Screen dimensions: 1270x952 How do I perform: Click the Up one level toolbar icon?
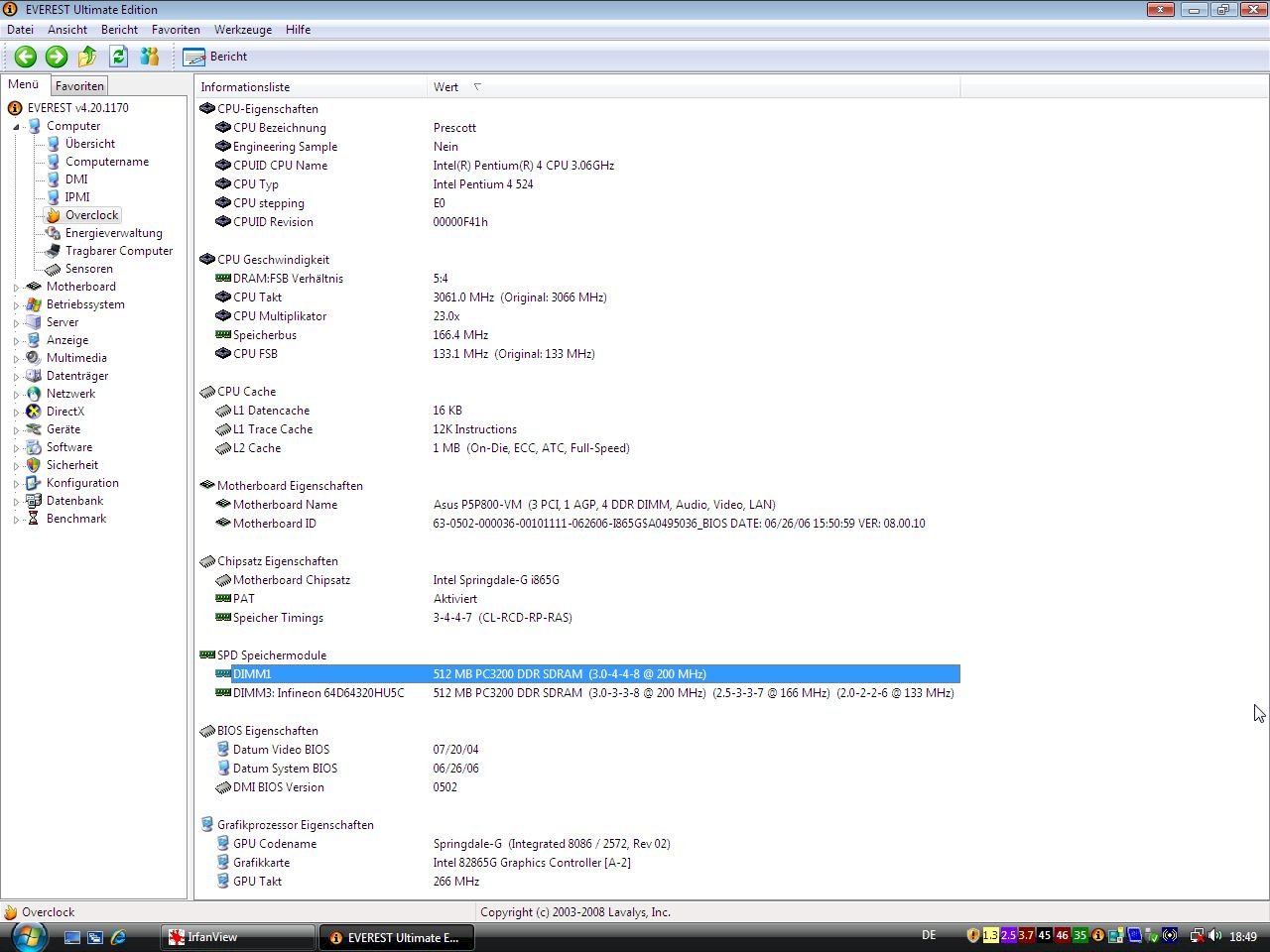[87, 57]
